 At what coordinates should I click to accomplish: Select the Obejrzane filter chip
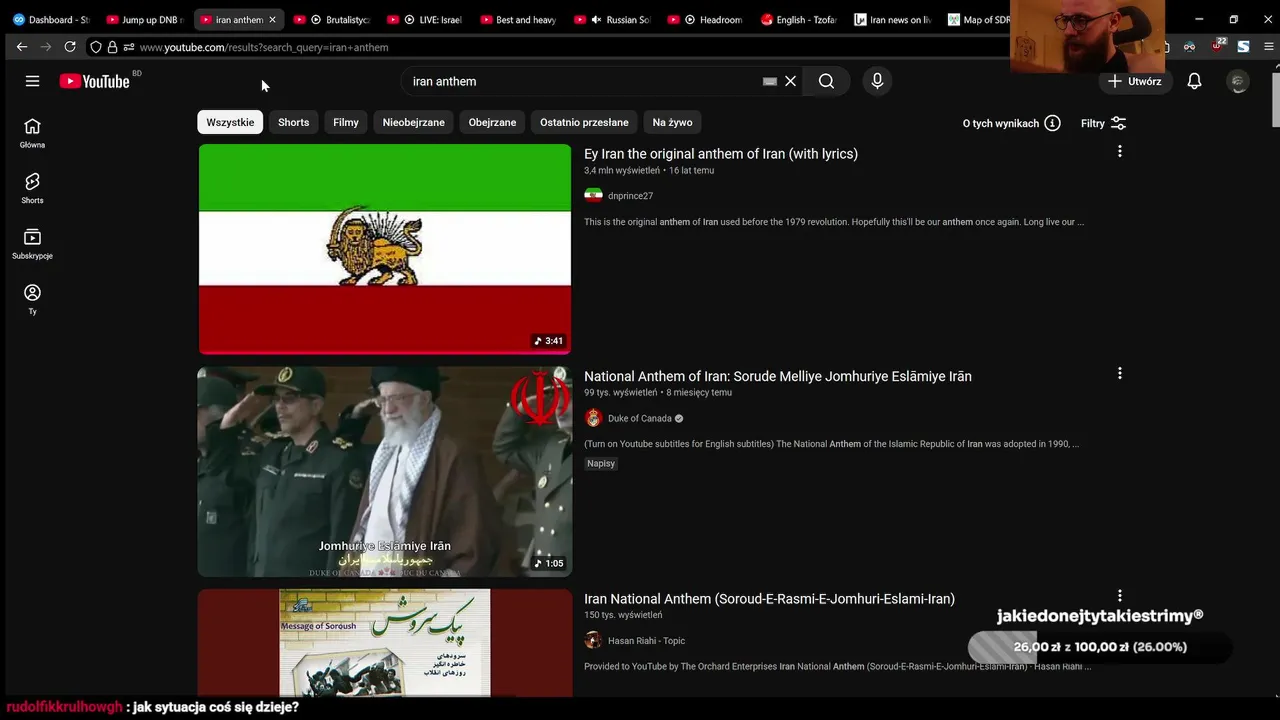click(492, 122)
